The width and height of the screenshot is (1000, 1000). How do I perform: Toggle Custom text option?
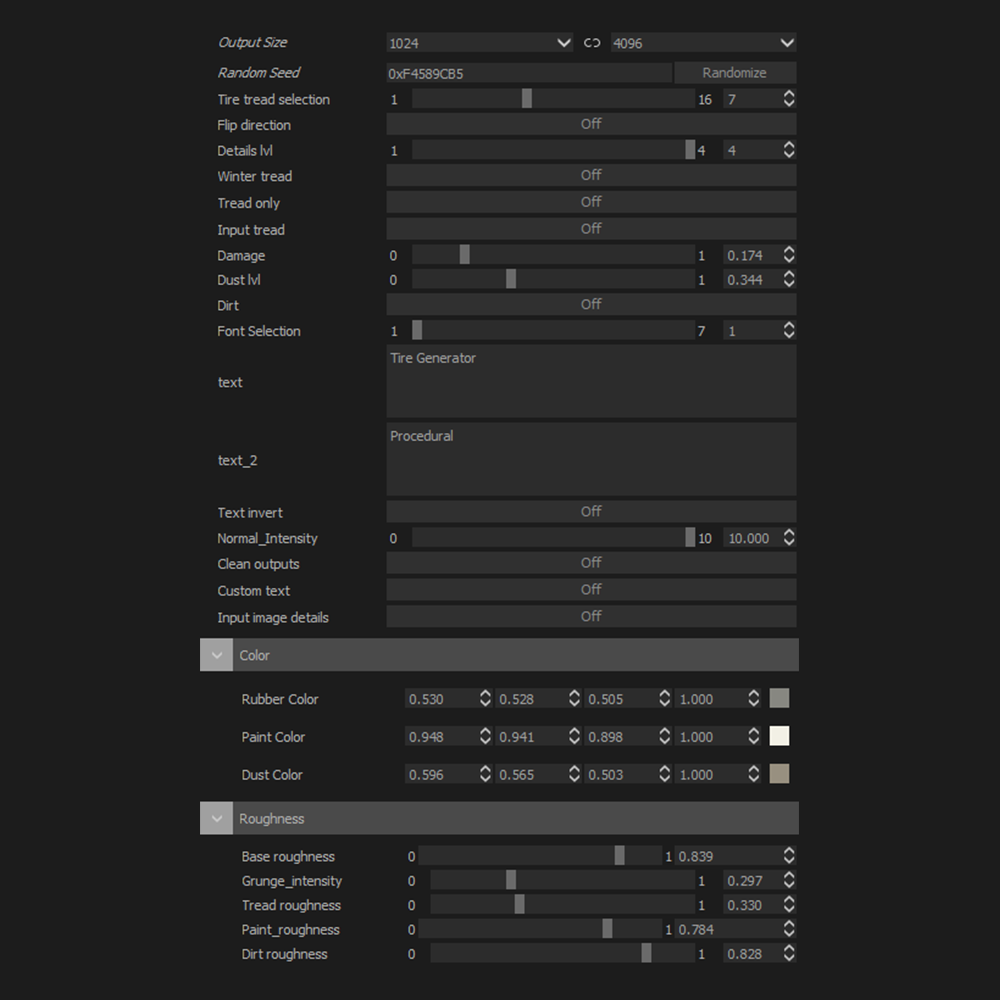coord(591,589)
